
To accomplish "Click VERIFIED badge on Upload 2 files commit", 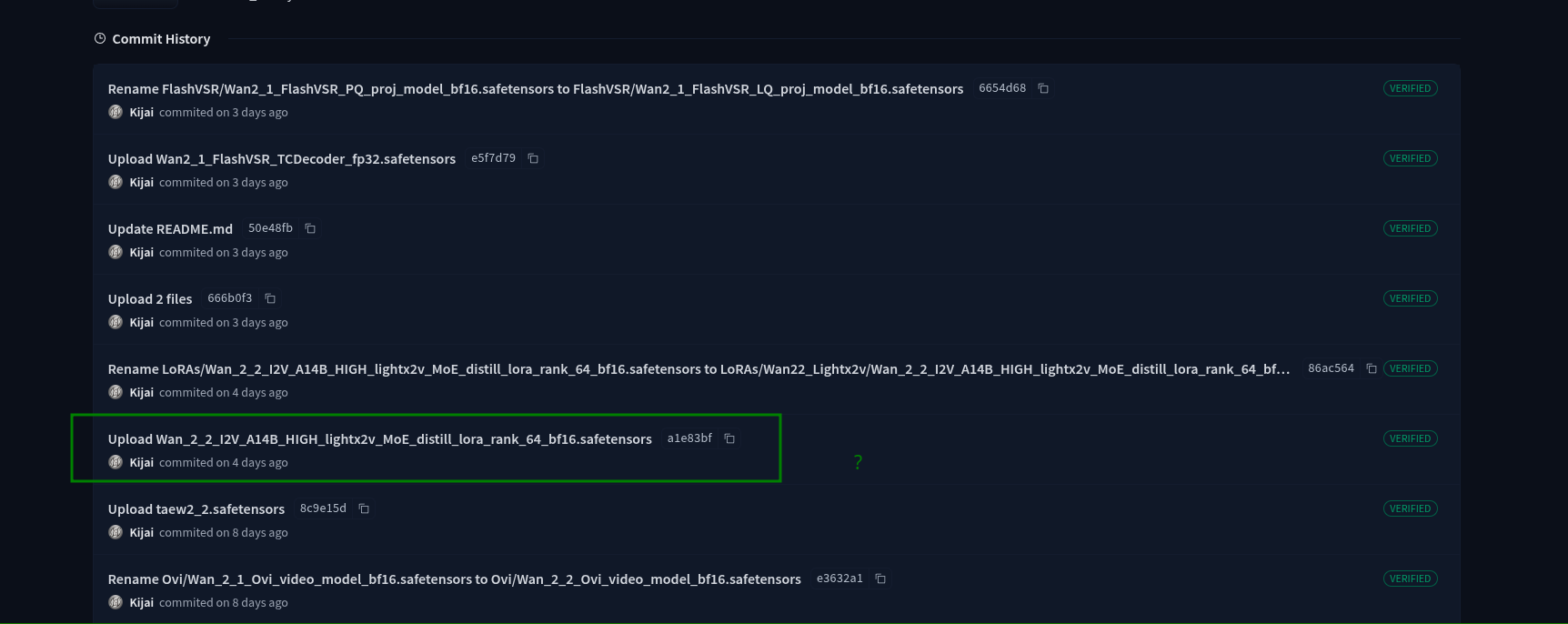I will 1410,298.
